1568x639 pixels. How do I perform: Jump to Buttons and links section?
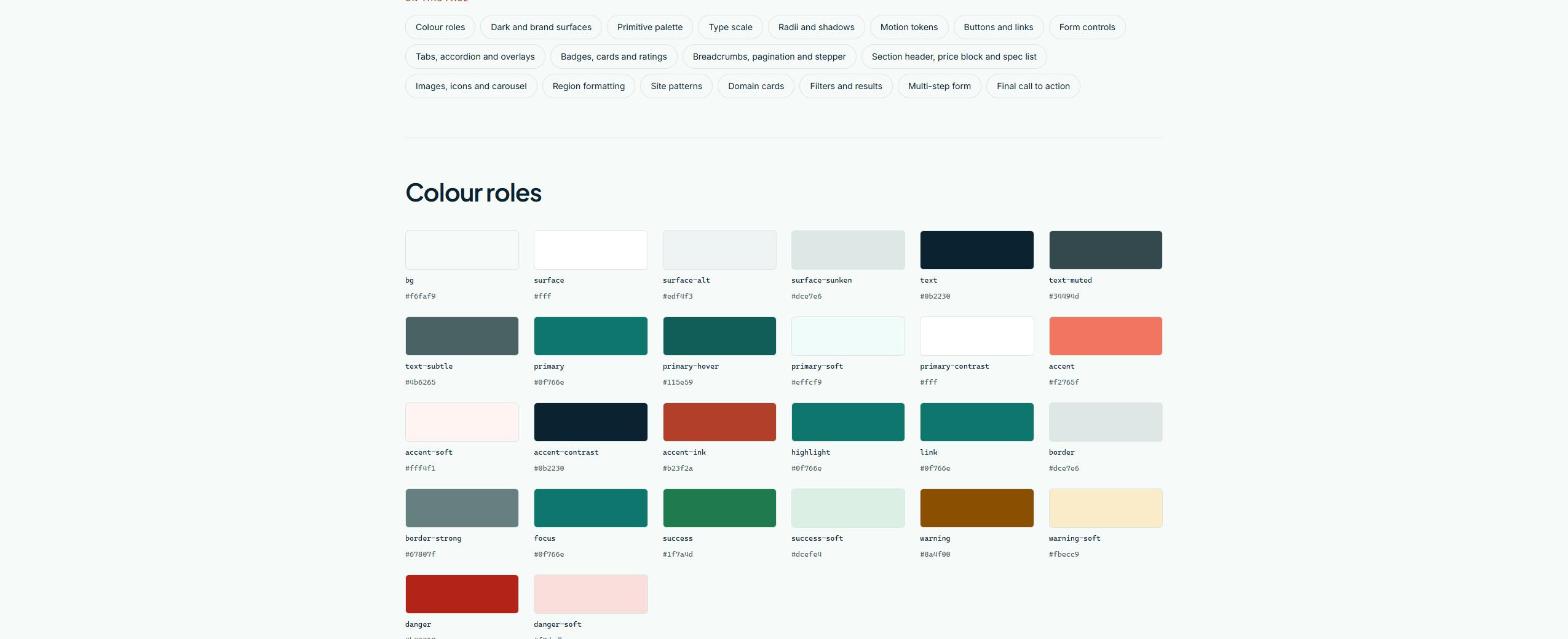(999, 27)
